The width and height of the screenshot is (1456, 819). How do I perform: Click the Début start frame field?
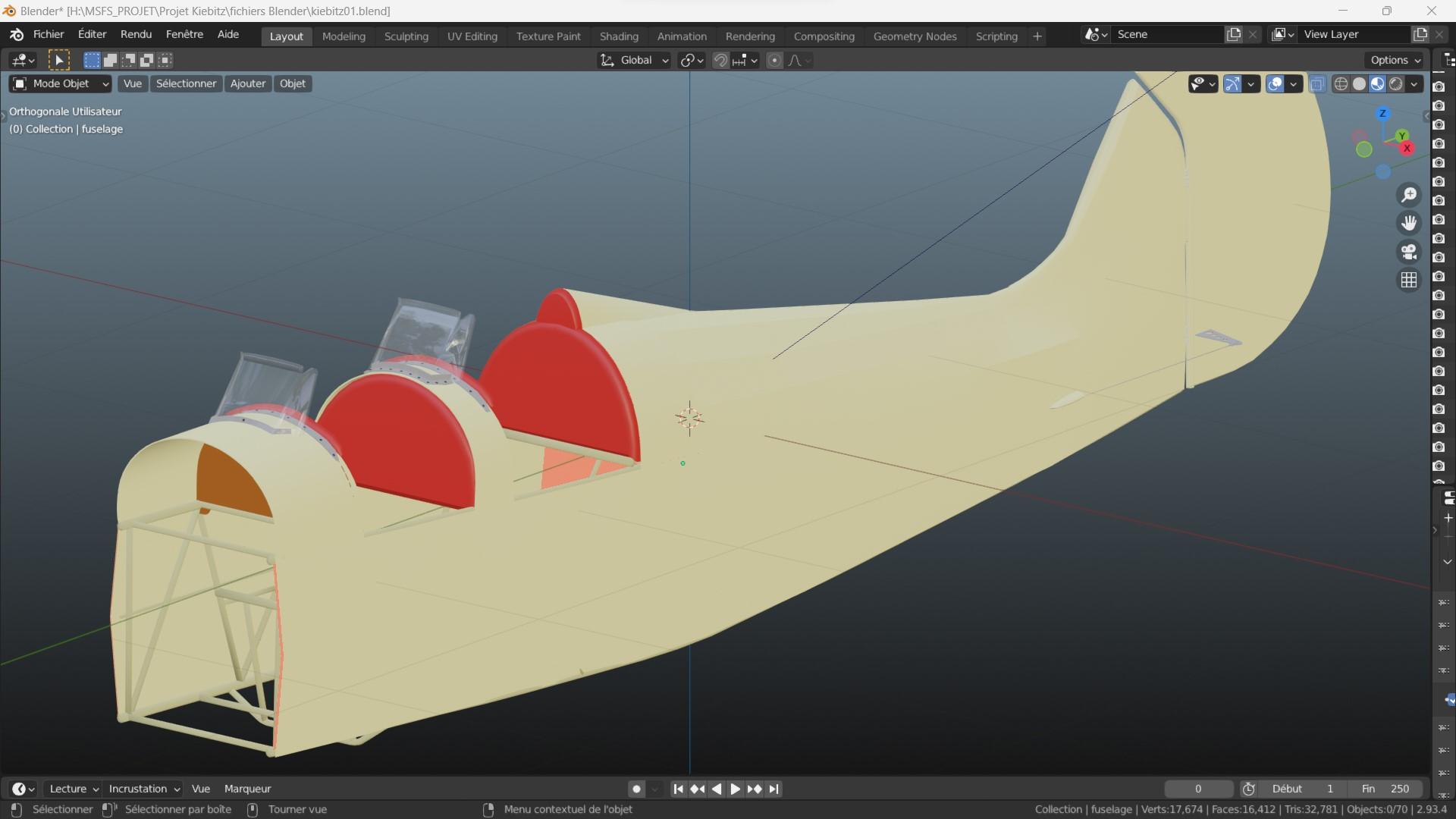(1302, 789)
